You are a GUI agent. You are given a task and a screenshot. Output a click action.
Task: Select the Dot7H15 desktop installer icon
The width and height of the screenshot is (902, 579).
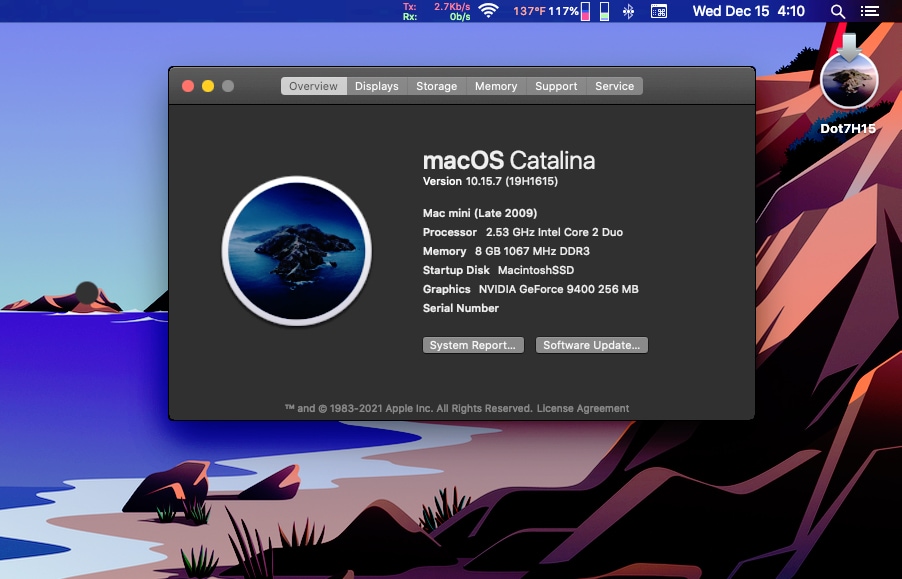[849, 85]
